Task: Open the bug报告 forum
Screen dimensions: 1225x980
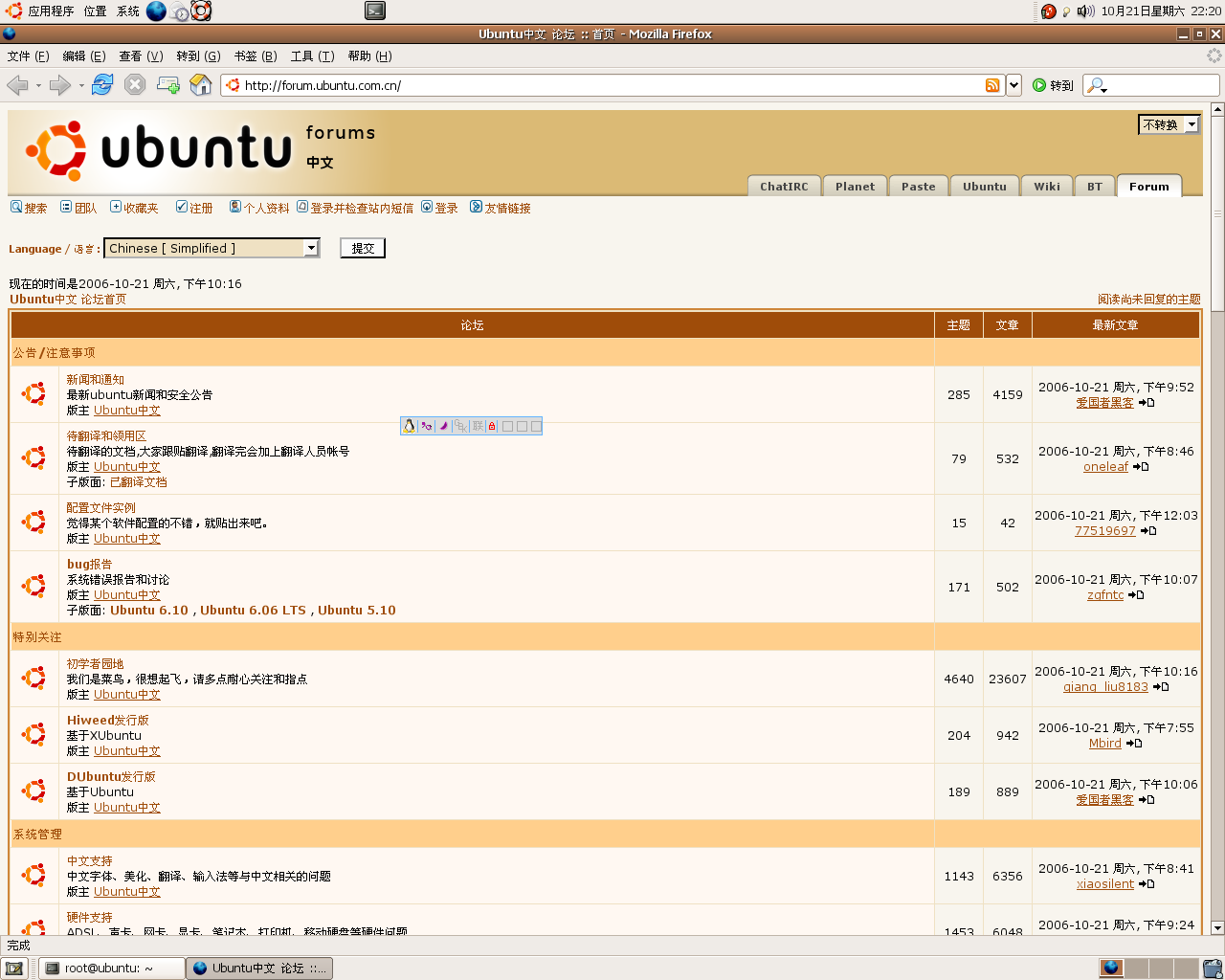Action: [x=89, y=565]
